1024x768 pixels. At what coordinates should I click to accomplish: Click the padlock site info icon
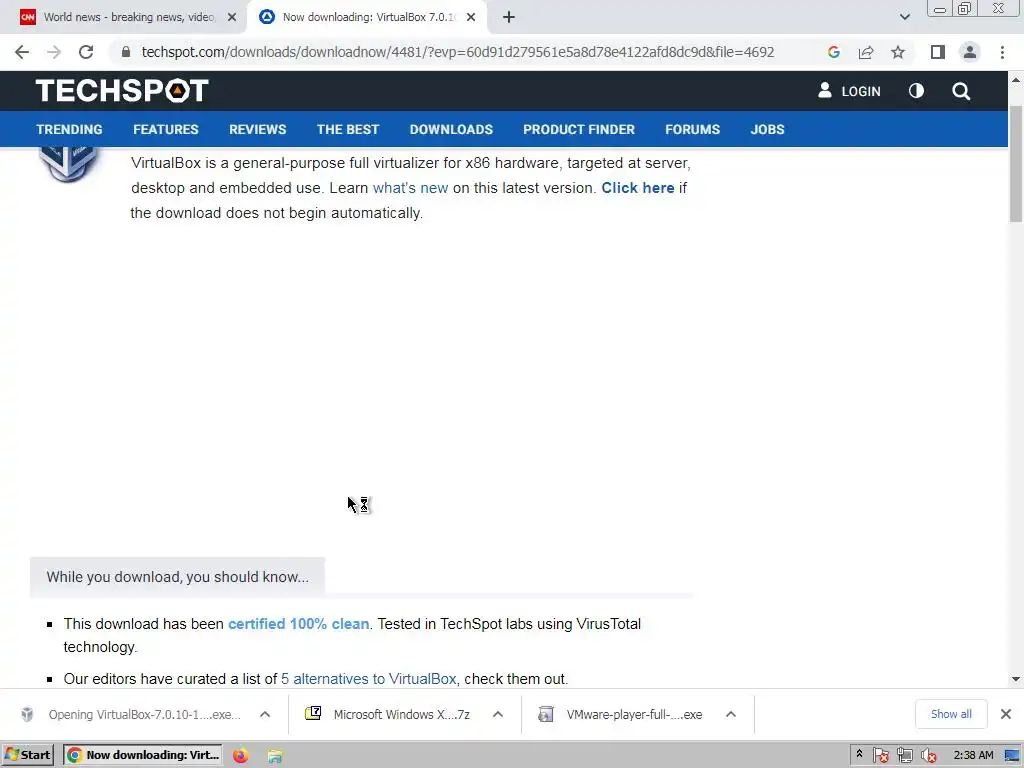126,52
